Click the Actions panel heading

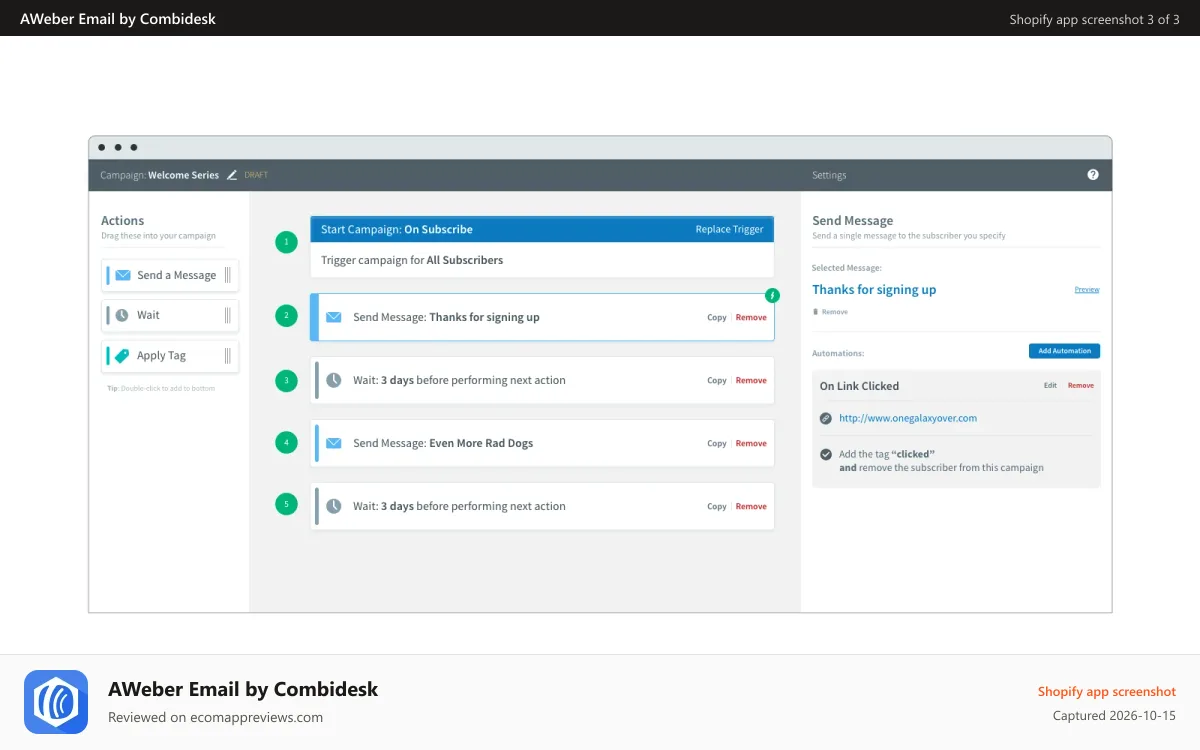[x=122, y=220]
